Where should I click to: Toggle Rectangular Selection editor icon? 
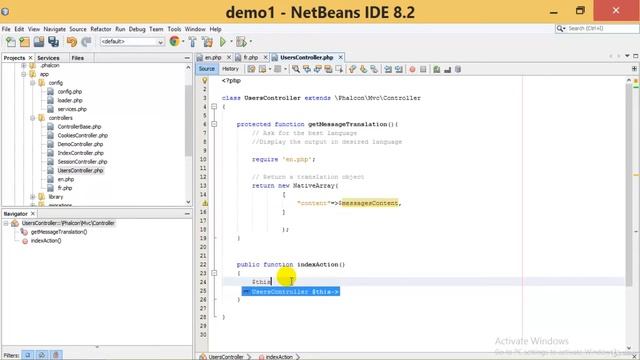[x=339, y=69]
